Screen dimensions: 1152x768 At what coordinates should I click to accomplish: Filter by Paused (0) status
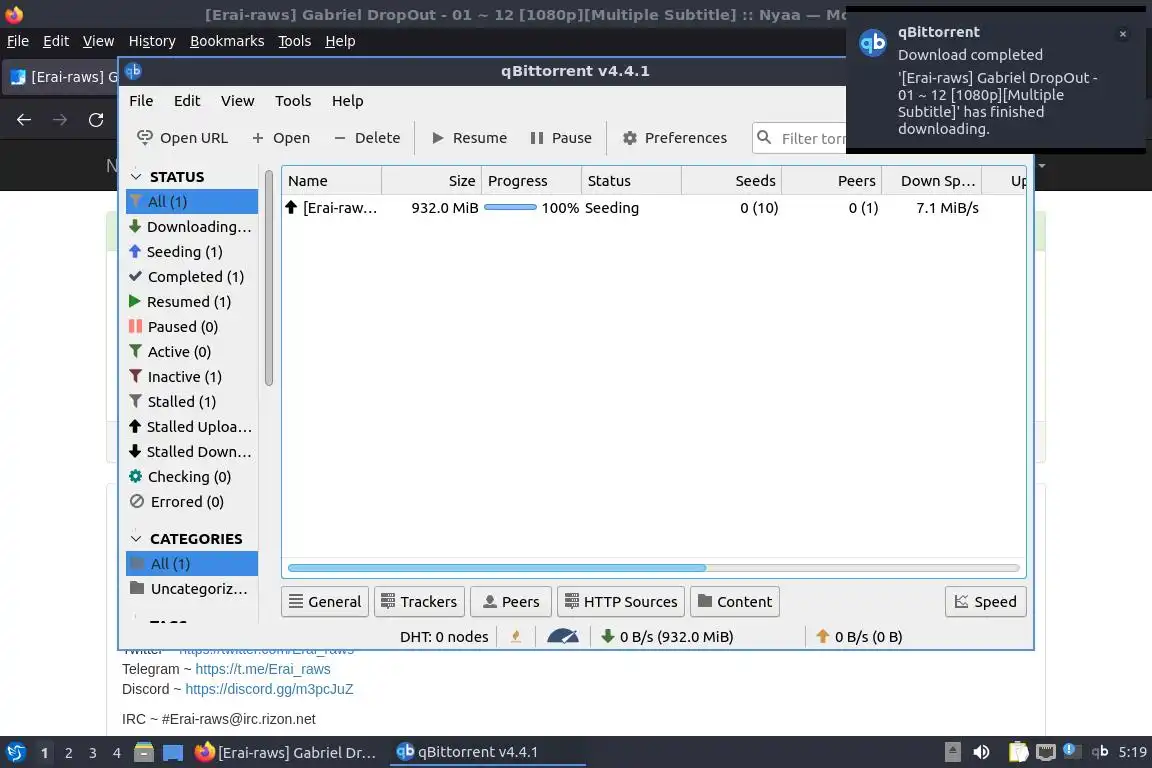point(192,326)
